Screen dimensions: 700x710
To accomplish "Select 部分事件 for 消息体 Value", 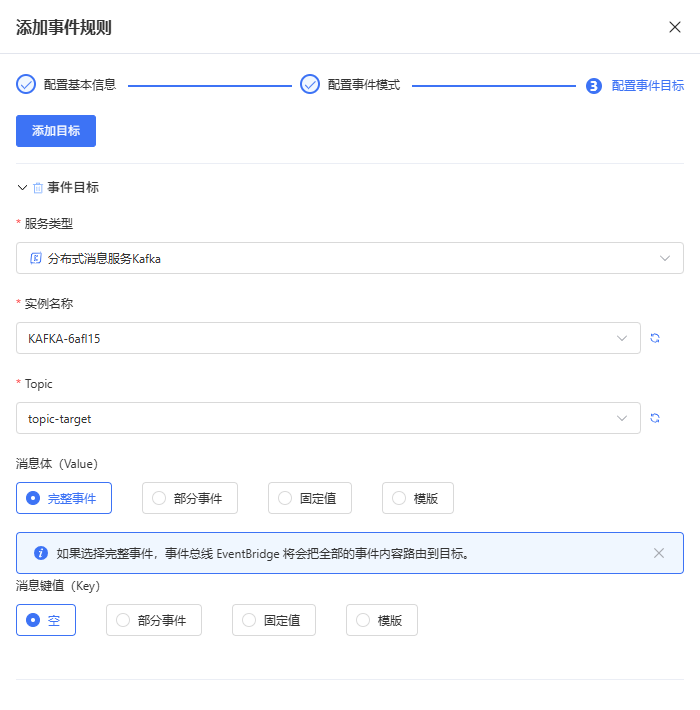I will click(190, 498).
